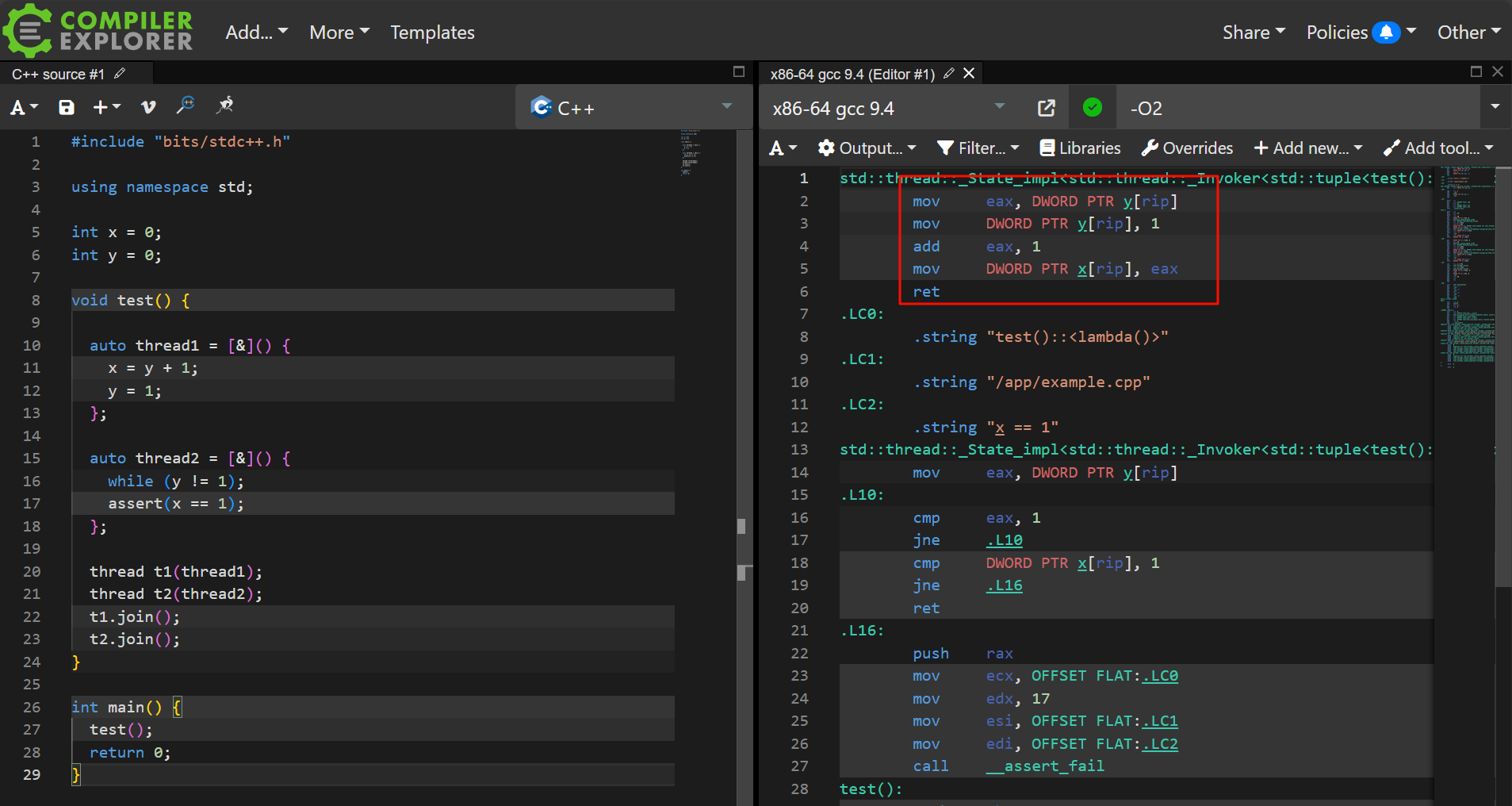Follow the .L10 jump label link
Screen dimensions: 1512x806
(x=1004, y=540)
